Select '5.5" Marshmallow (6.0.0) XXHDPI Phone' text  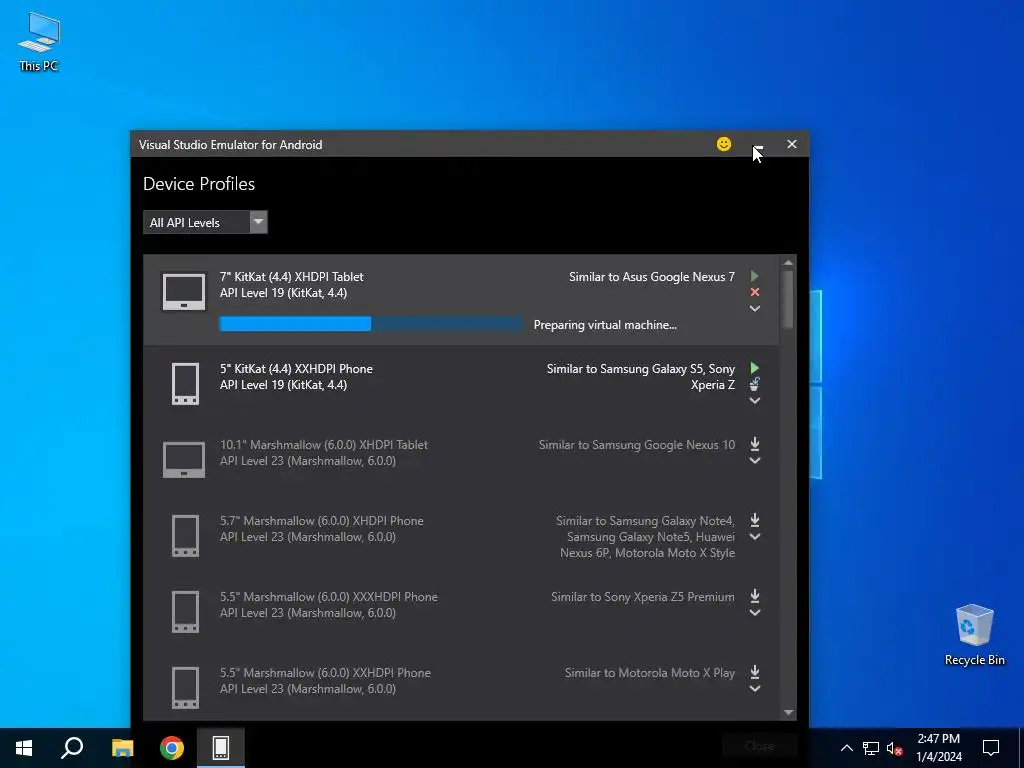tap(325, 673)
